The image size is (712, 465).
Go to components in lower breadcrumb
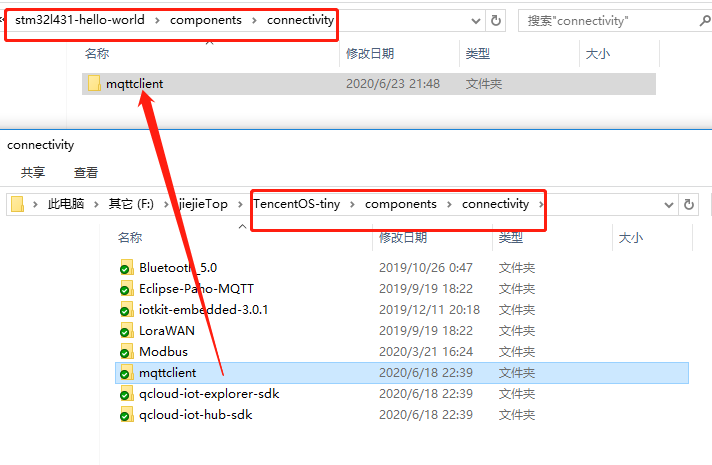pyautogui.click(x=400, y=204)
